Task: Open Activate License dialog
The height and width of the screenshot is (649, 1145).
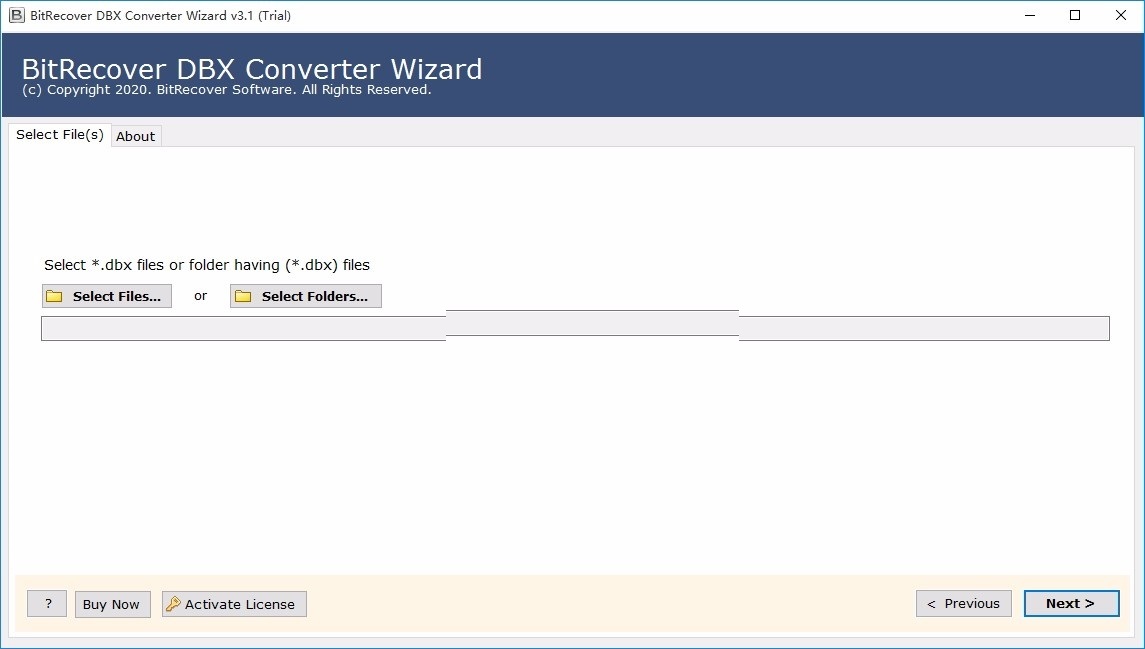Action: click(234, 604)
